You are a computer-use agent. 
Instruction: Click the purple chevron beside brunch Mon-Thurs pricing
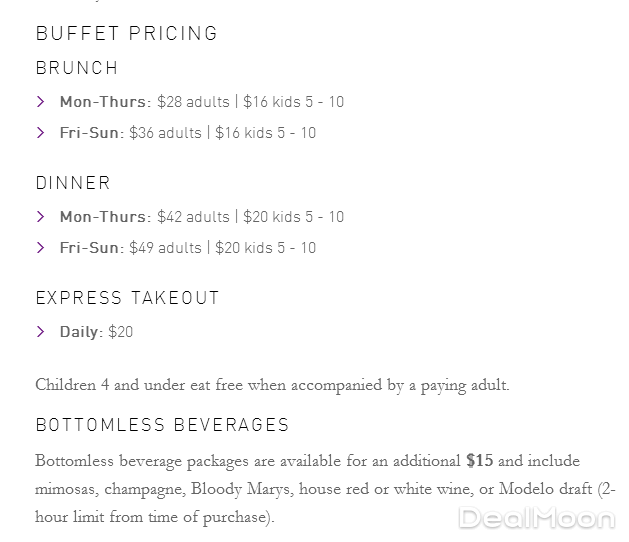tap(41, 101)
